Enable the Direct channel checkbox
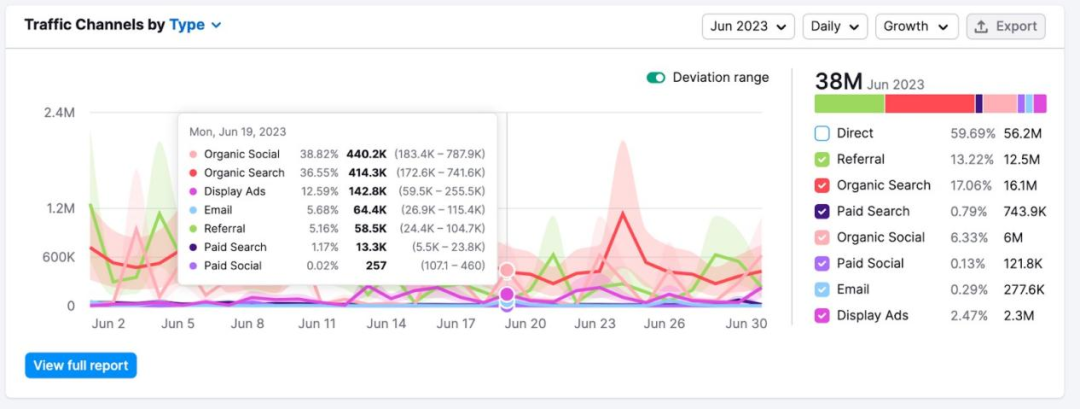Viewport: 1080px width, 409px height. (x=822, y=133)
